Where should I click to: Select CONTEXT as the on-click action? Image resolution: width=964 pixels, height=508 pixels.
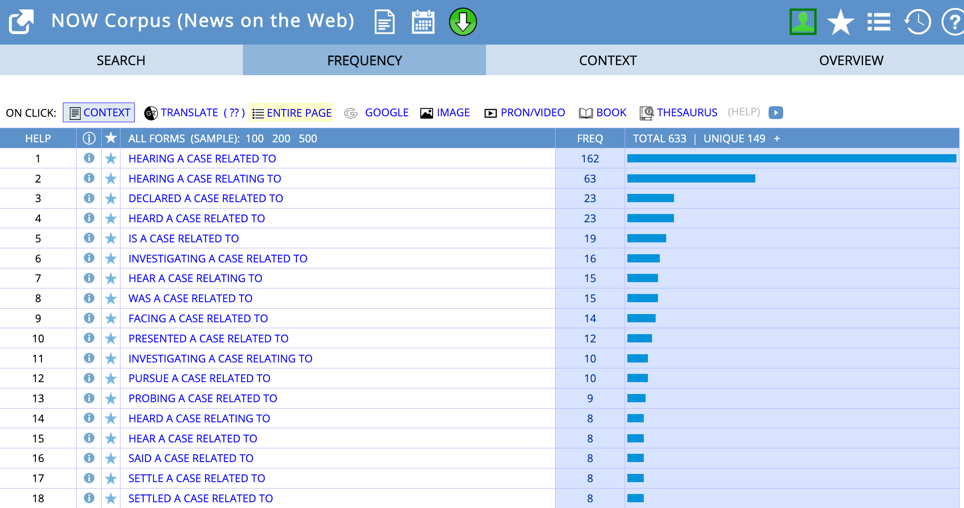(x=99, y=113)
